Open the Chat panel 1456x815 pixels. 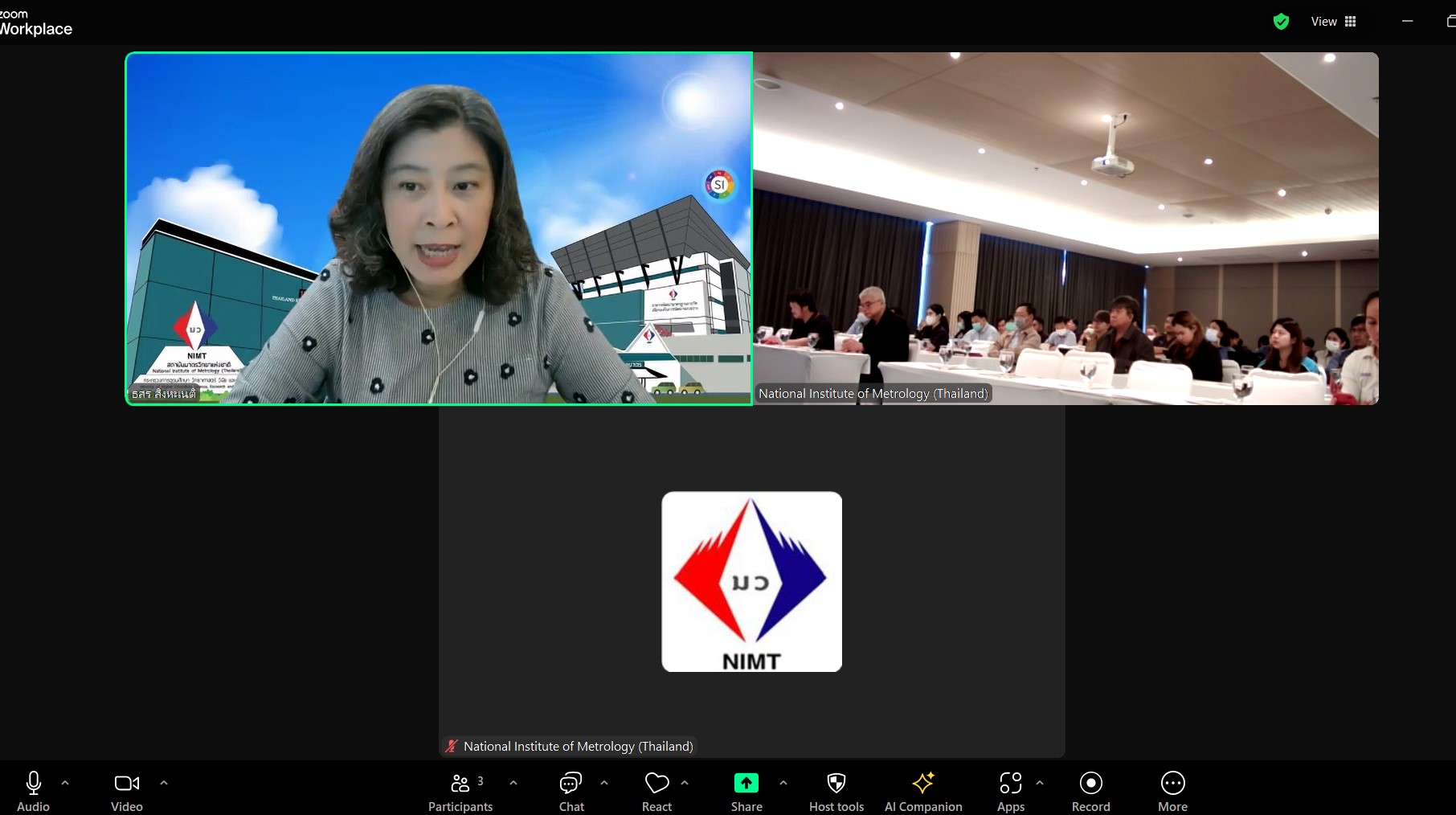[x=571, y=792]
